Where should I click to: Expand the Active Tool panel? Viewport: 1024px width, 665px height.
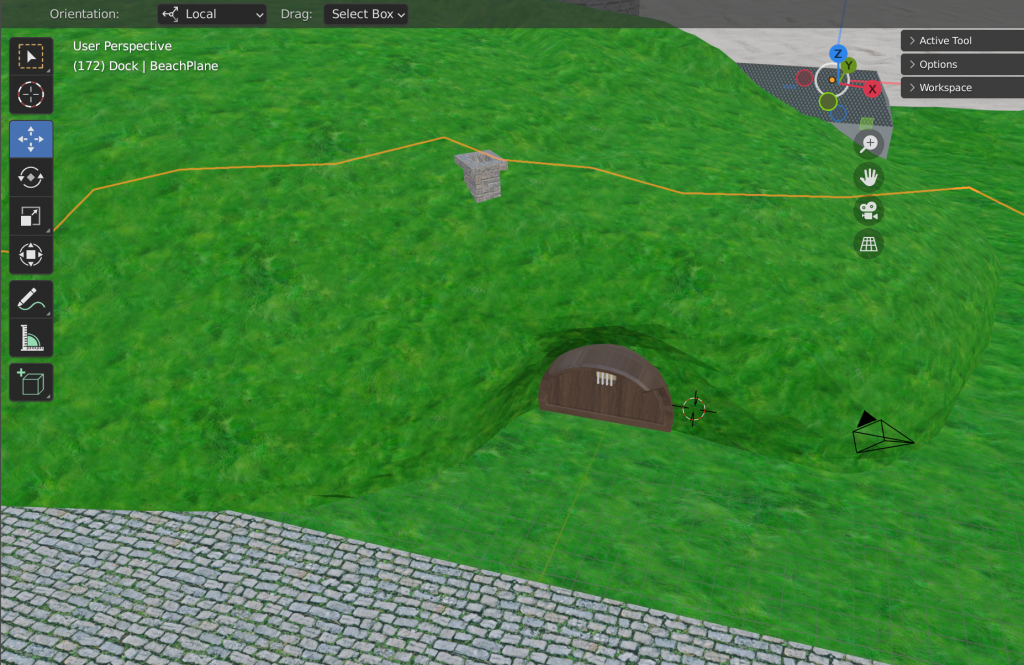click(x=962, y=41)
